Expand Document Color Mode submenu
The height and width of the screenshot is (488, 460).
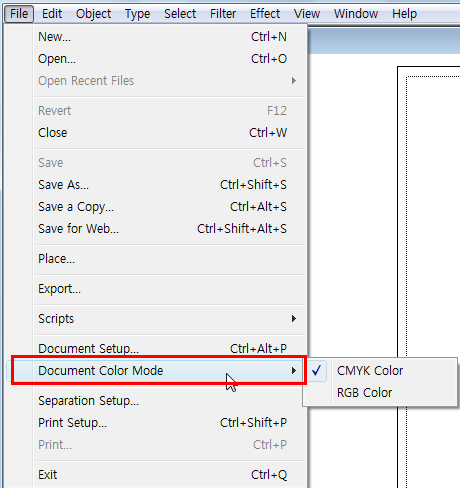coord(158,371)
